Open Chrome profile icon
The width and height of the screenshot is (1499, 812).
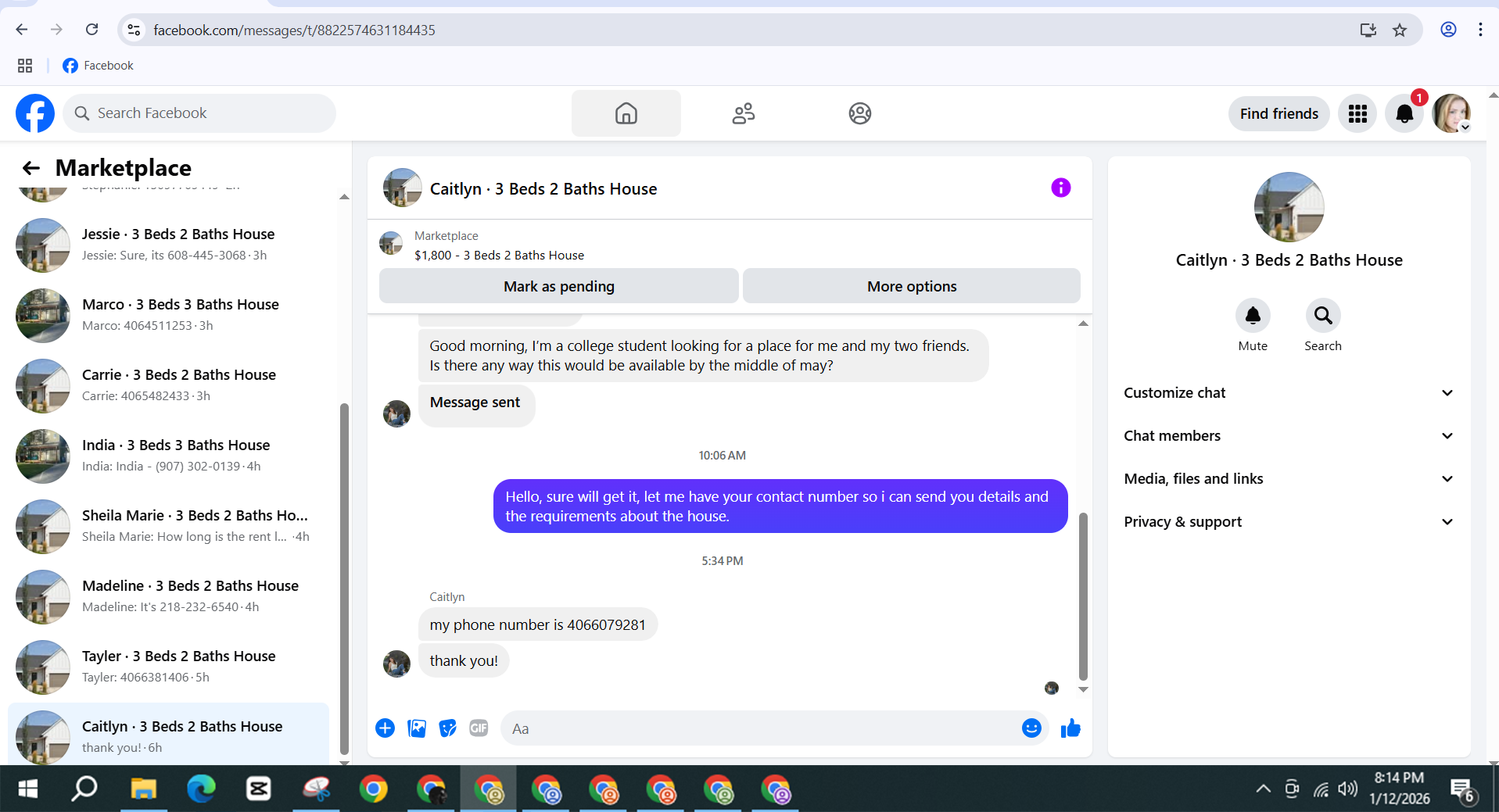point(1448,30)
